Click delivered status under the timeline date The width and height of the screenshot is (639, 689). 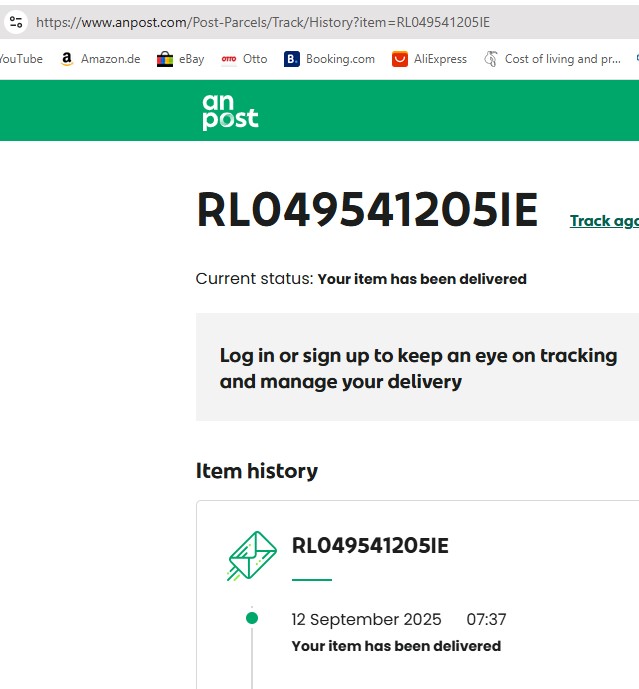point(396,646)
